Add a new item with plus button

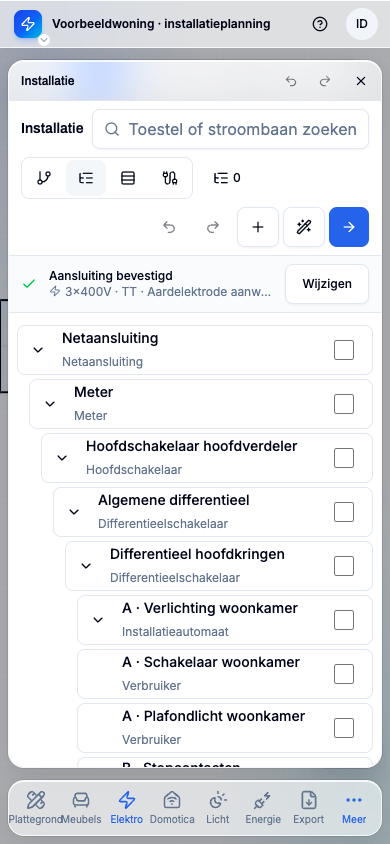[x=258, y=227]
